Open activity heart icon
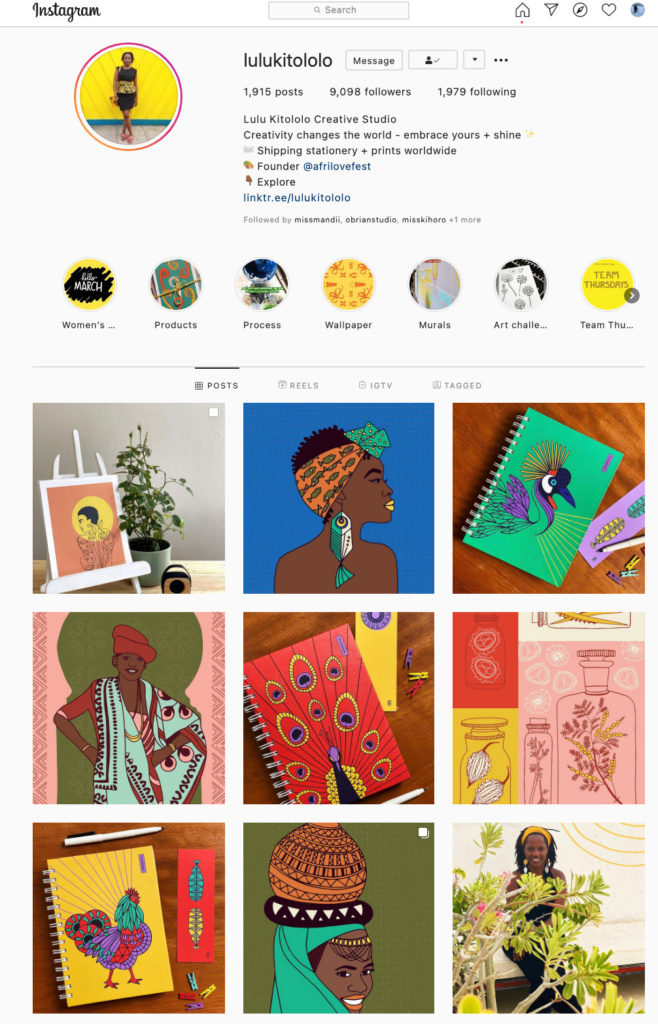The width and height of the screenshot is (658, 1024). (608, 10)
